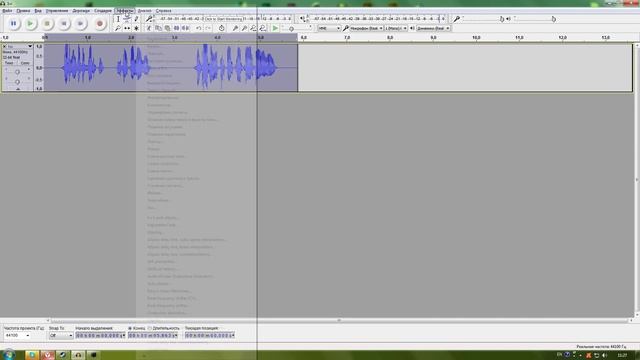Screen dimensions: 640x360
Task: Click the Эффекты menu item
Action: click(124, 11)
